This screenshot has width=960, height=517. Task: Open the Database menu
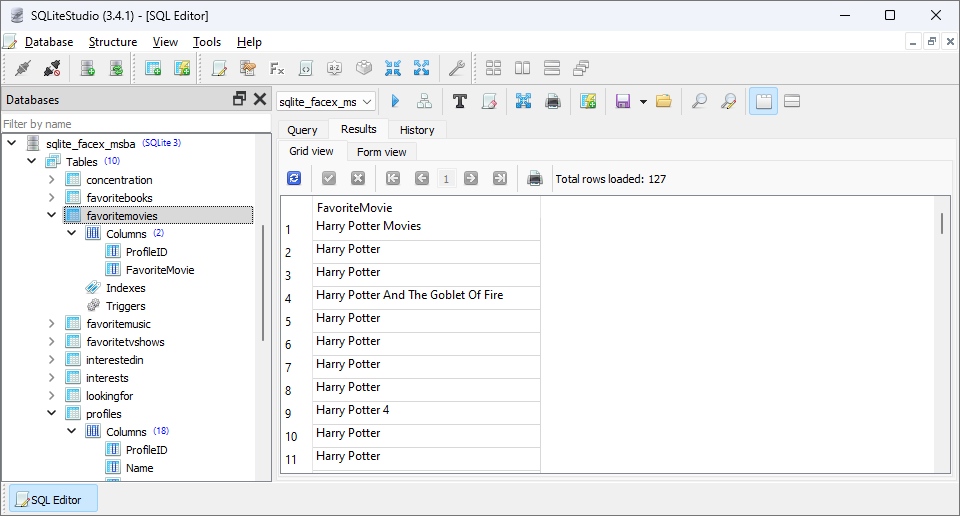coord(49,42)
